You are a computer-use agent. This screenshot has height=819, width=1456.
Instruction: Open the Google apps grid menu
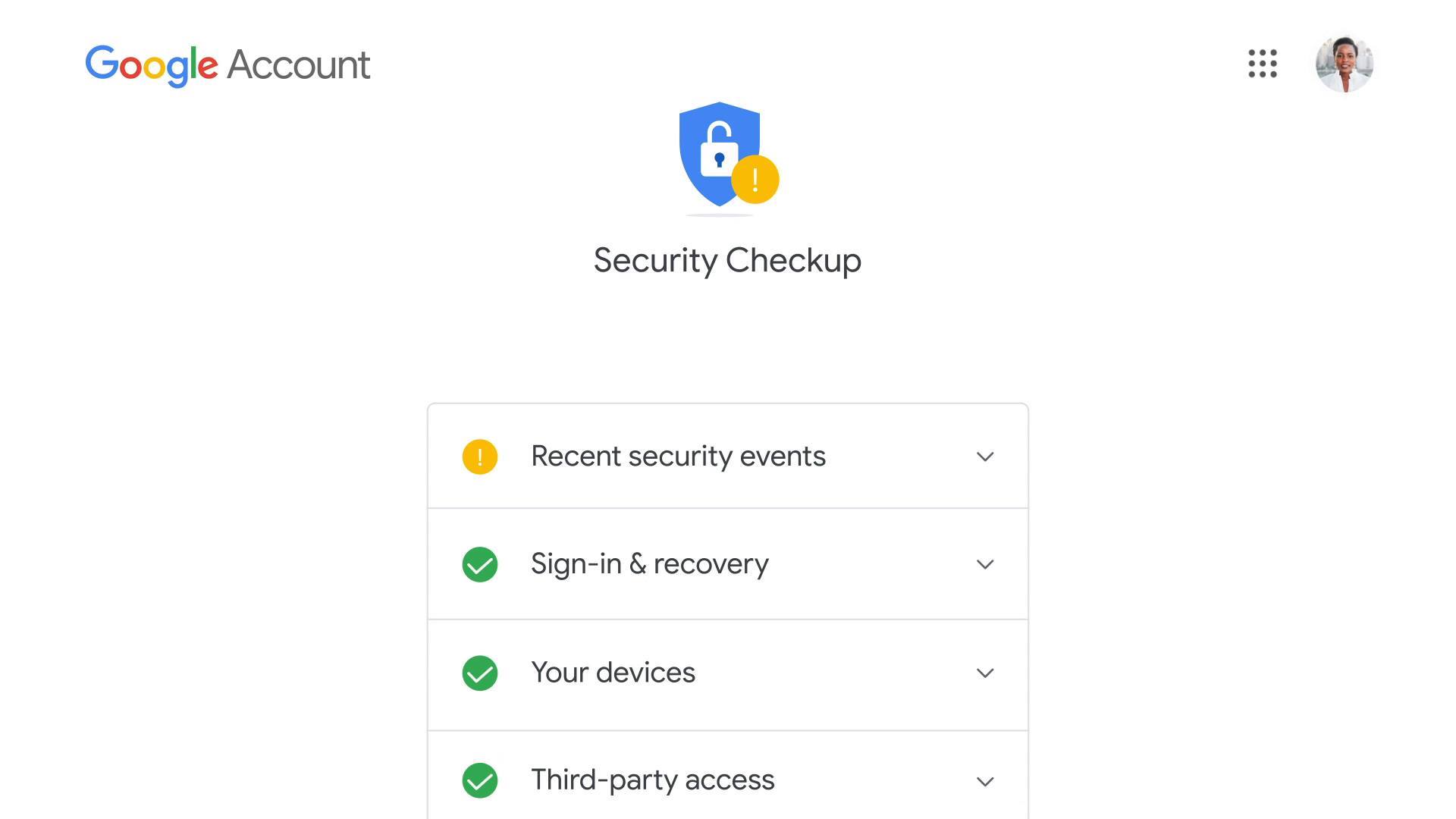coord(1263,64)
